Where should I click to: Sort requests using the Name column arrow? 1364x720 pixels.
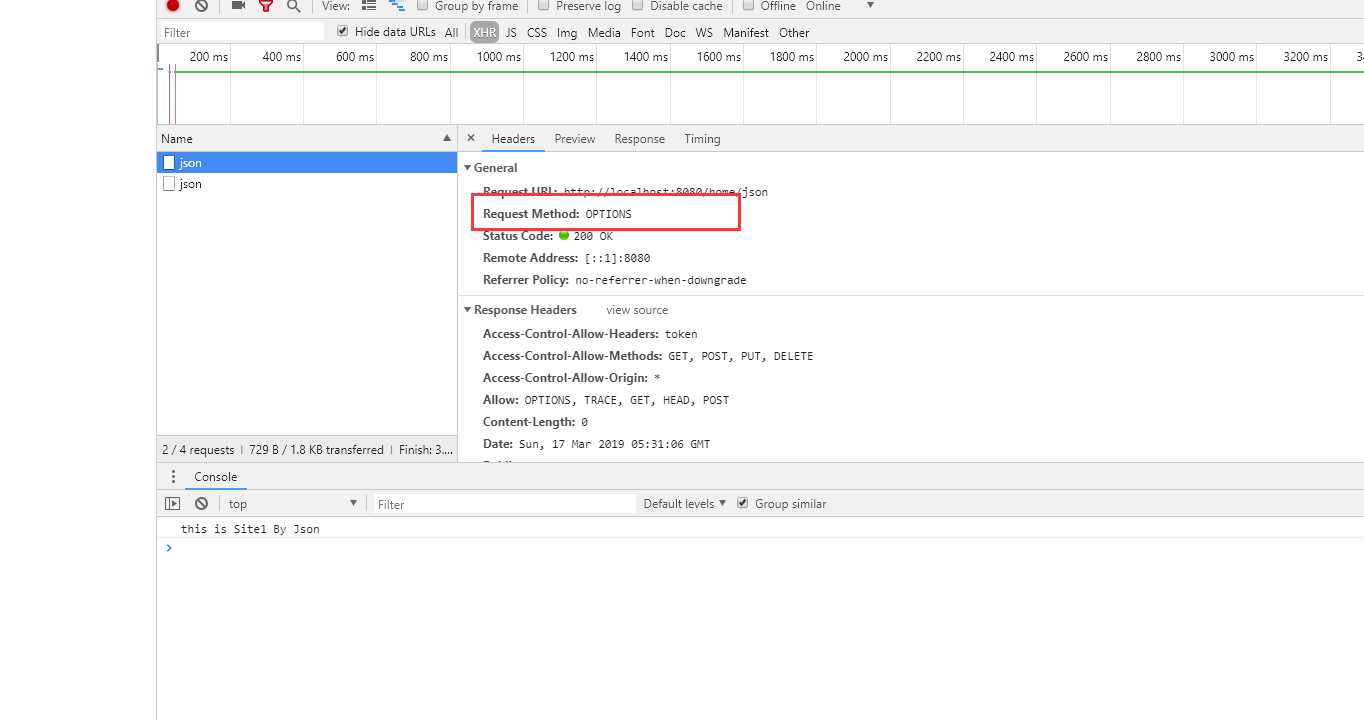[x=447, y=138]
